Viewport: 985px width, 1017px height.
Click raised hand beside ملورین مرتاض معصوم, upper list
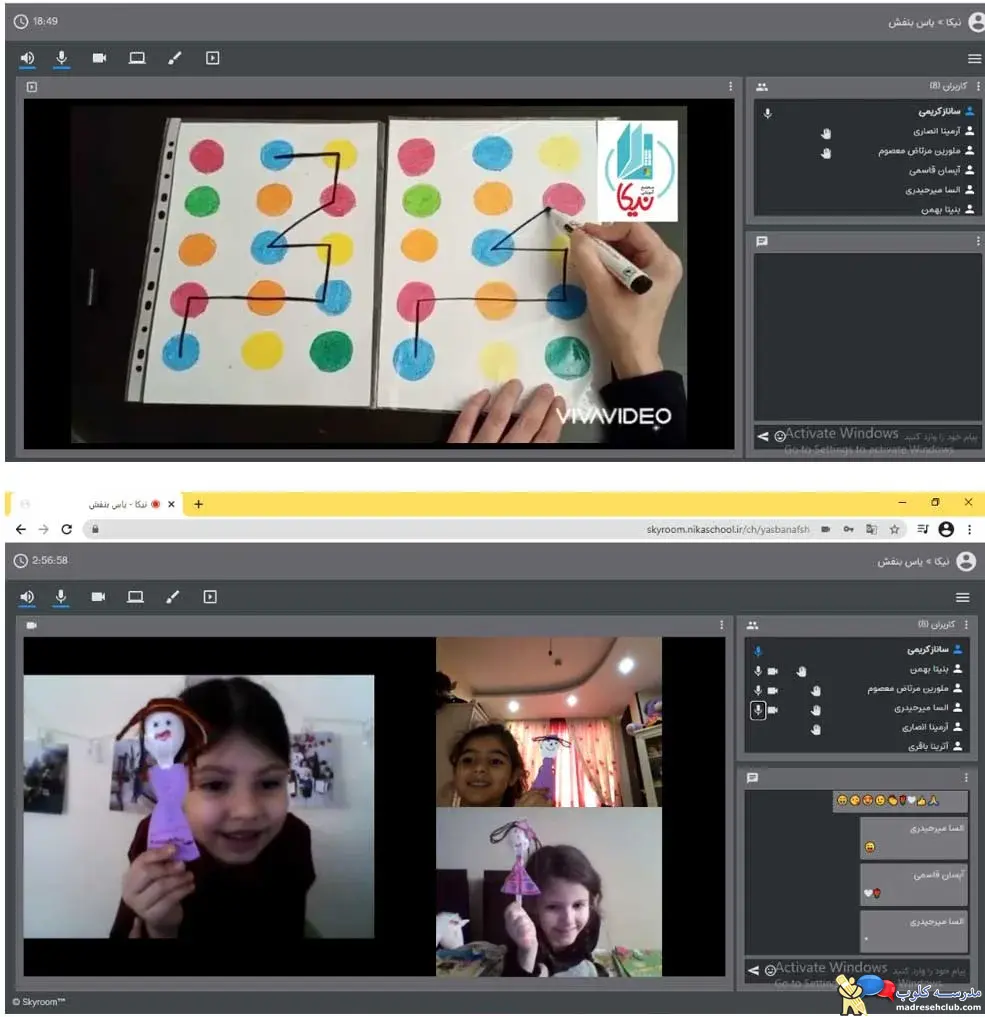pos(825,153)
